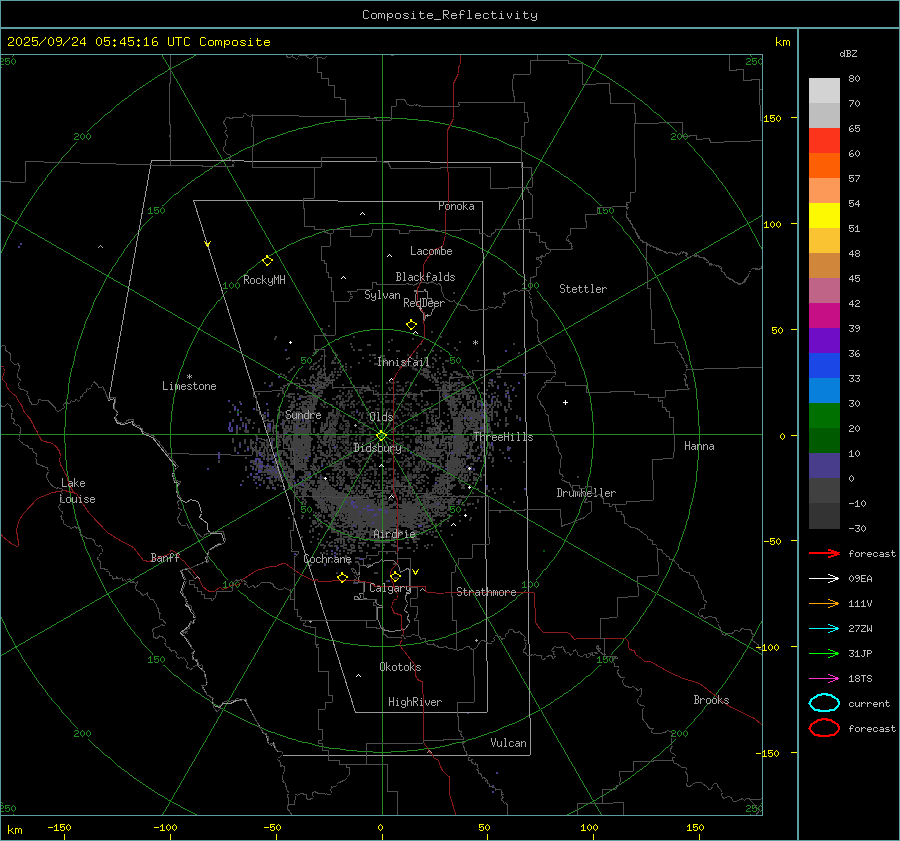Click the red forecast arrow in legend
The width and height of the screenshot is (900, 841).
[x=824, y=553]
